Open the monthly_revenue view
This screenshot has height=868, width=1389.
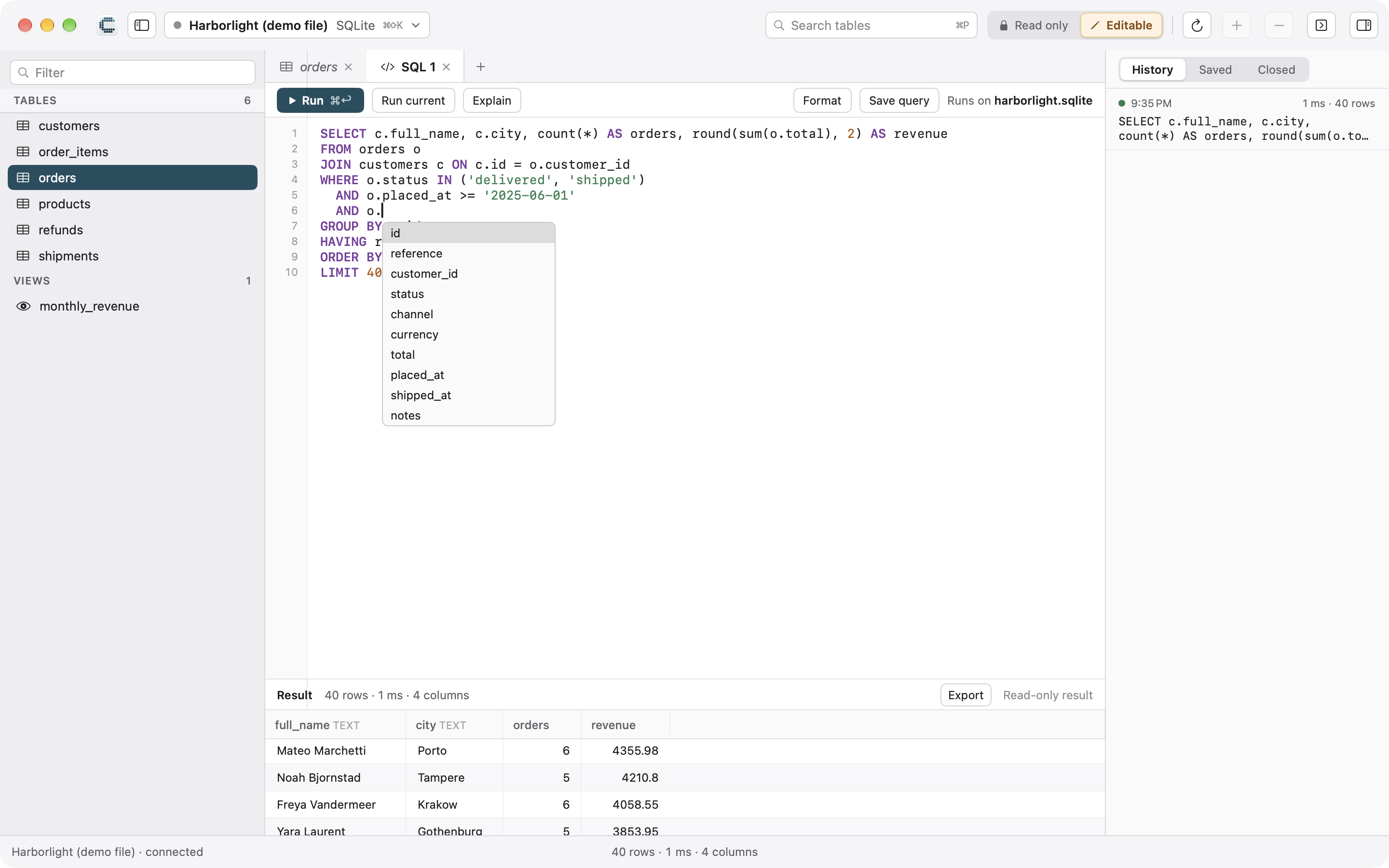133,306
